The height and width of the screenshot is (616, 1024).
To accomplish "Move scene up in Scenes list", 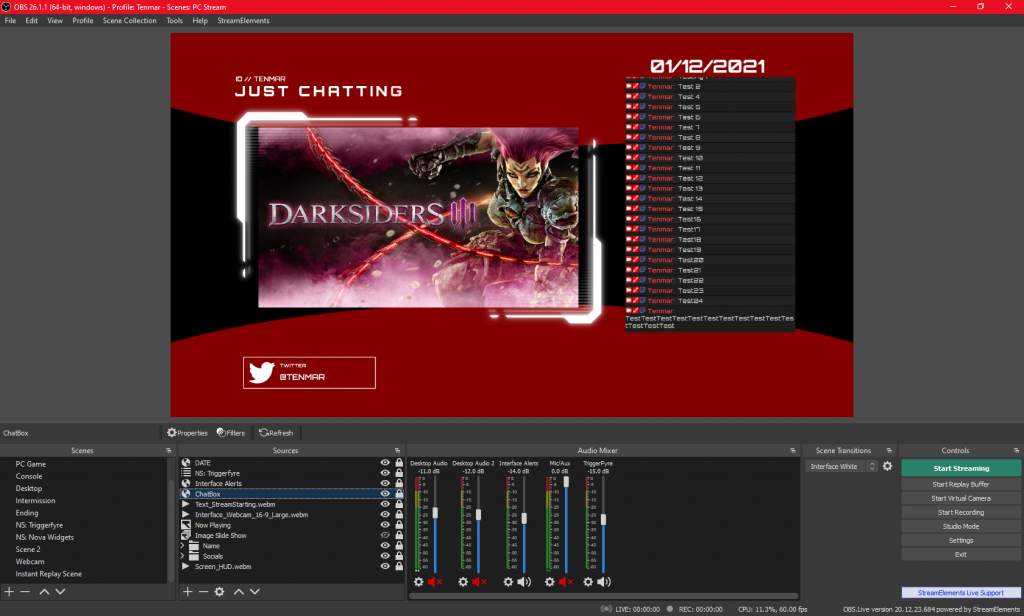I will coord(44,591).
